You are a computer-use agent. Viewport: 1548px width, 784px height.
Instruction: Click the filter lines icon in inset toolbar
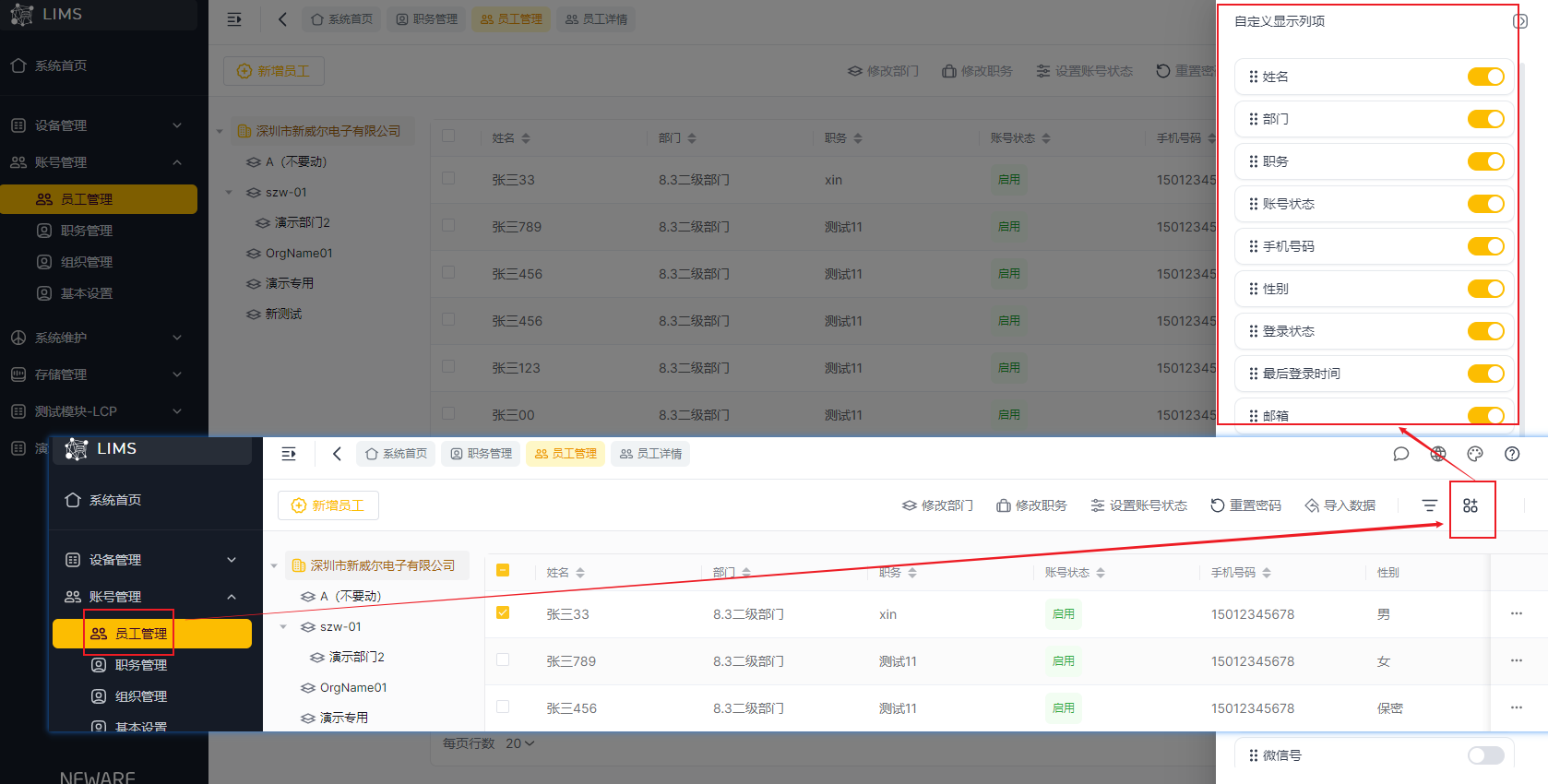[1430, 505]
